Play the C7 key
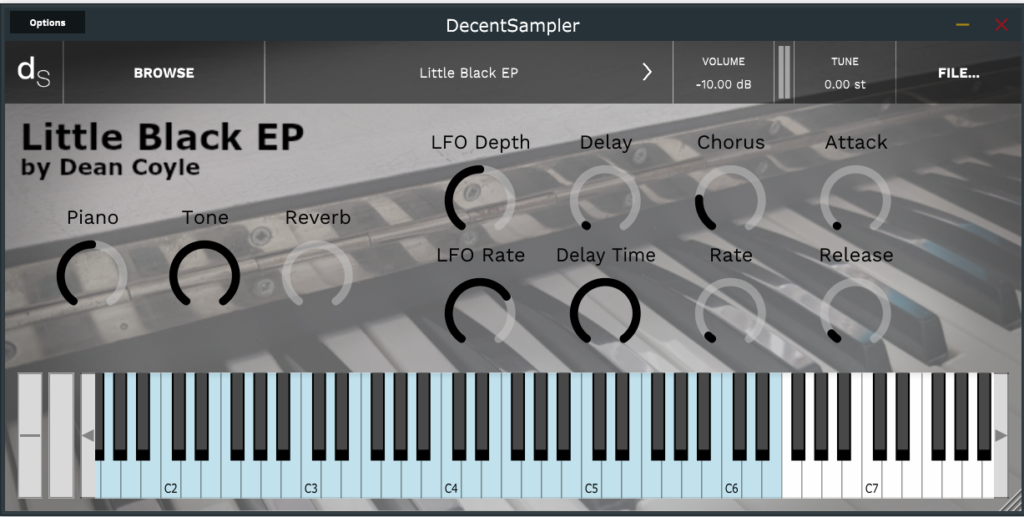The height and width of the screenshot is (517, 1024). (872, 481)
